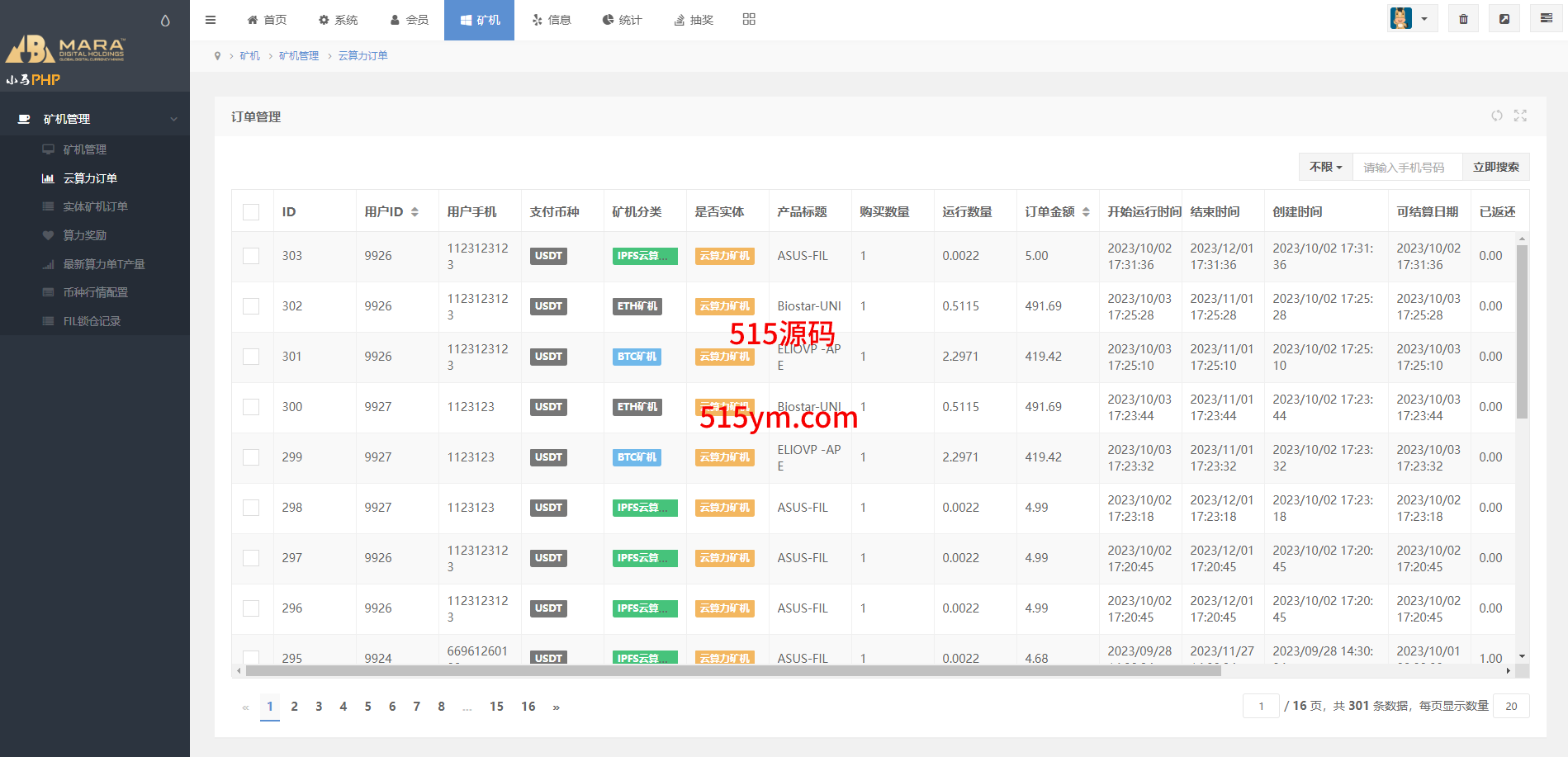Click the phone number search input field
Image resolution: width=1568 pixels, height=757 pixels.
pos(1407,167)
